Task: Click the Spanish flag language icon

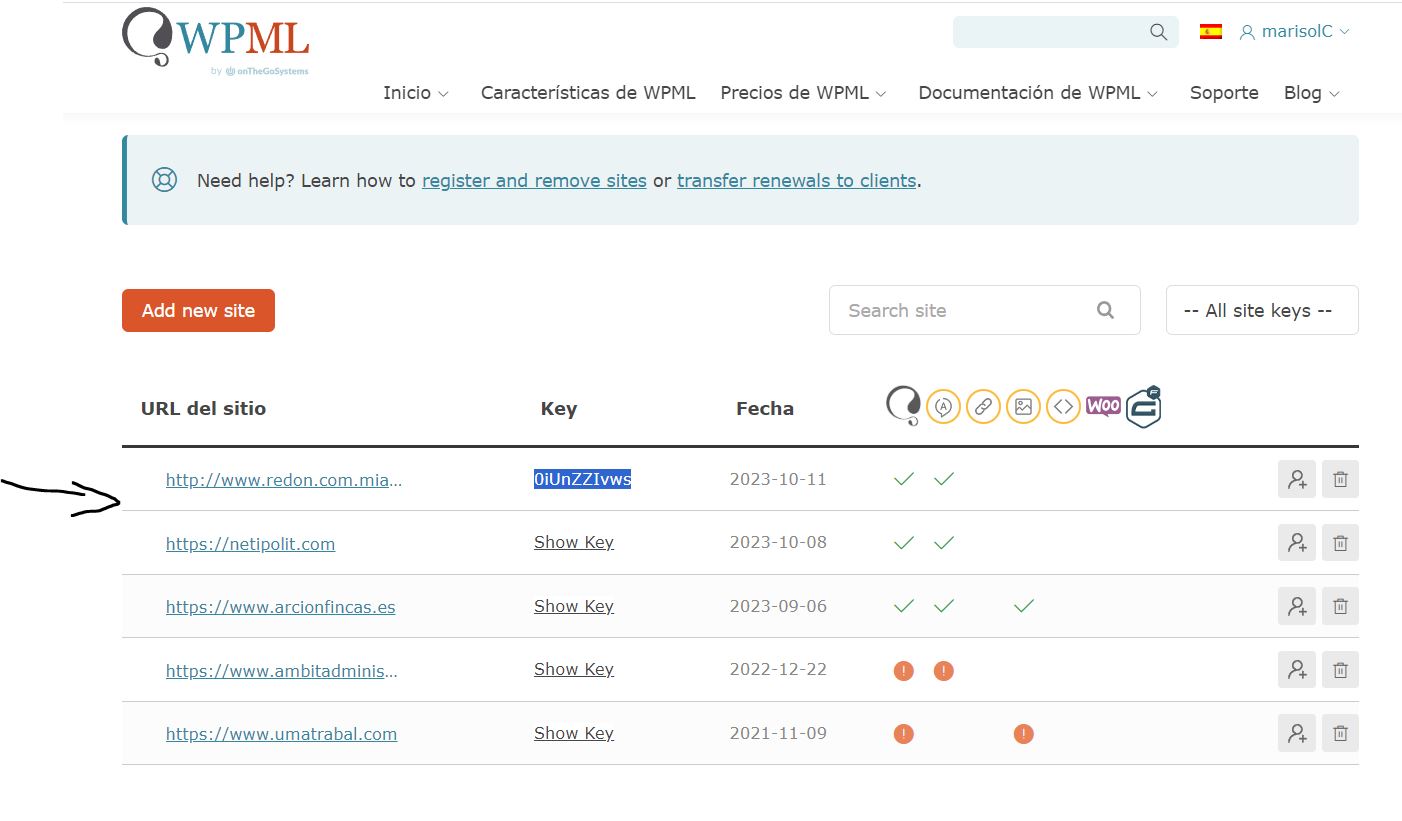Action: (1210, 31)
